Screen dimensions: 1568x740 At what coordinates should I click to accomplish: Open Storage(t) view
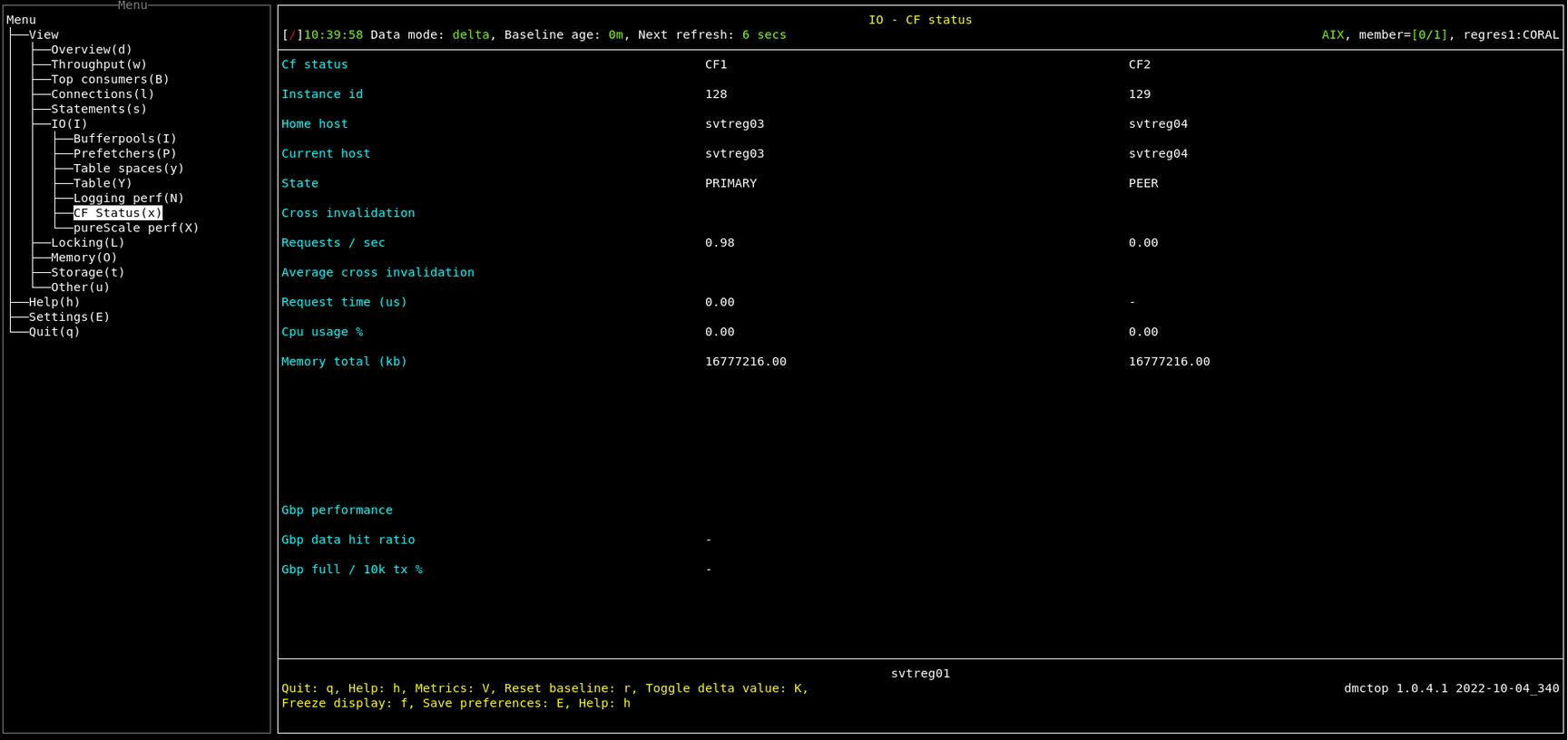point(88,272)
